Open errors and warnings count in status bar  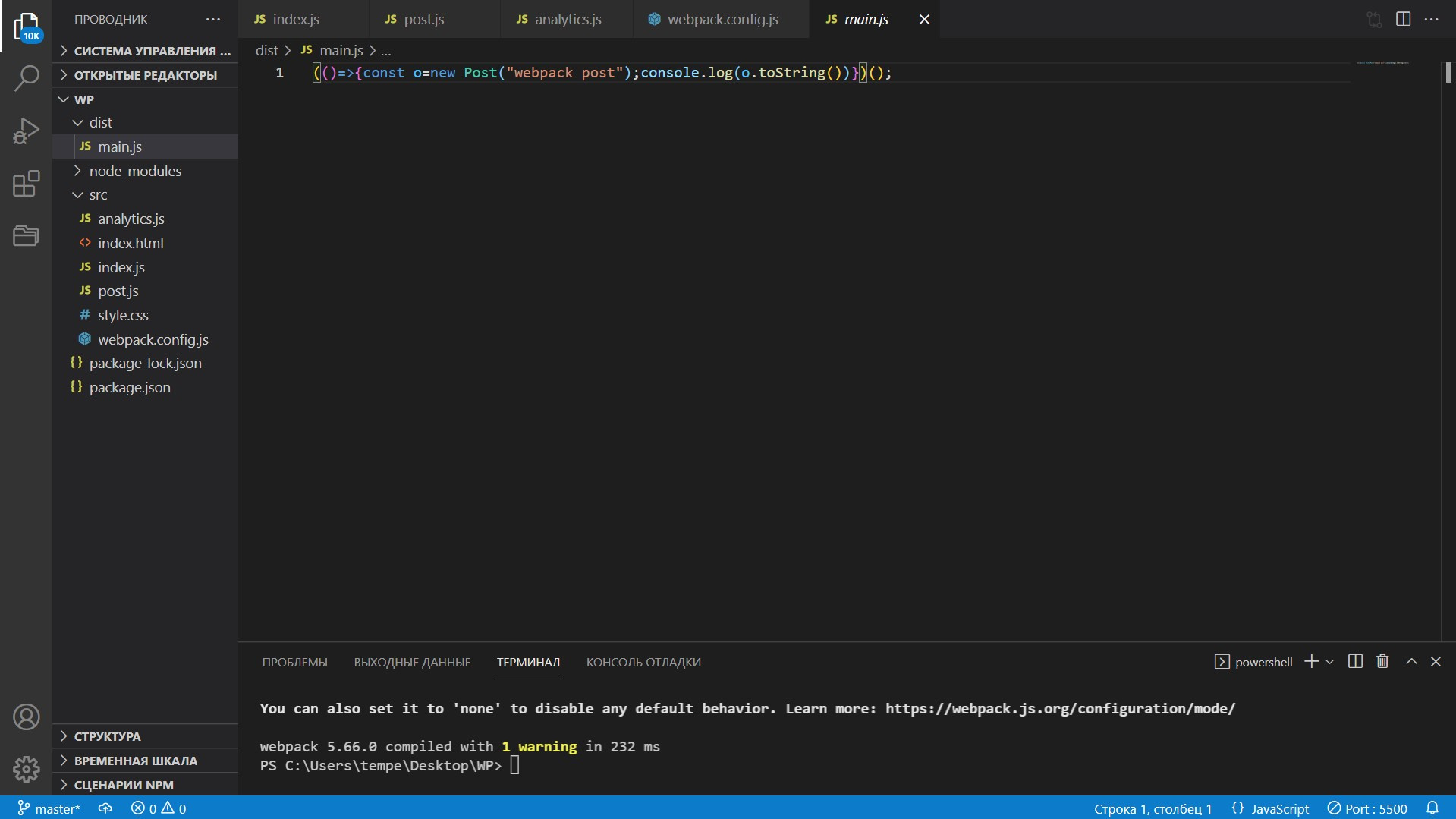pyautogui.click(x=159, y=808)
